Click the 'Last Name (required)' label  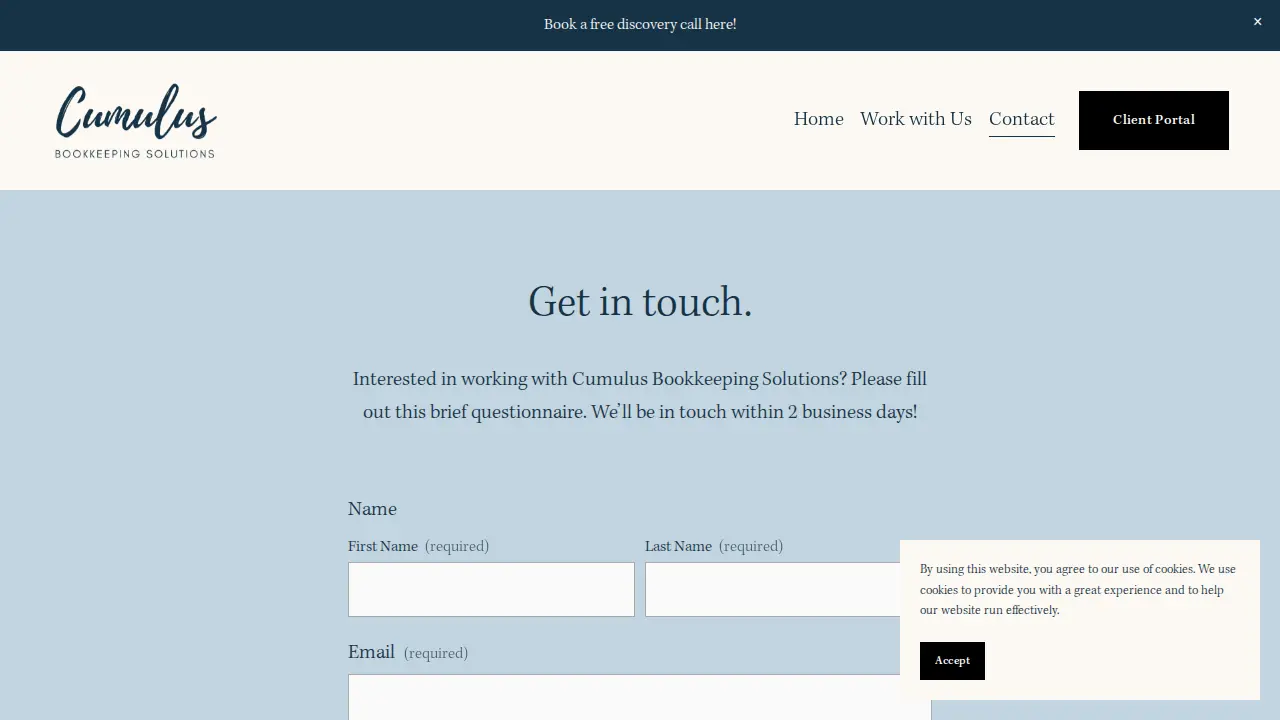pos(714,546)
